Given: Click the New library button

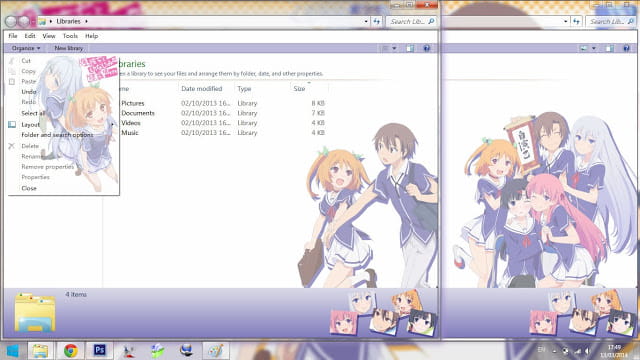Looking at the screenshot, I should tap(69, 48).
